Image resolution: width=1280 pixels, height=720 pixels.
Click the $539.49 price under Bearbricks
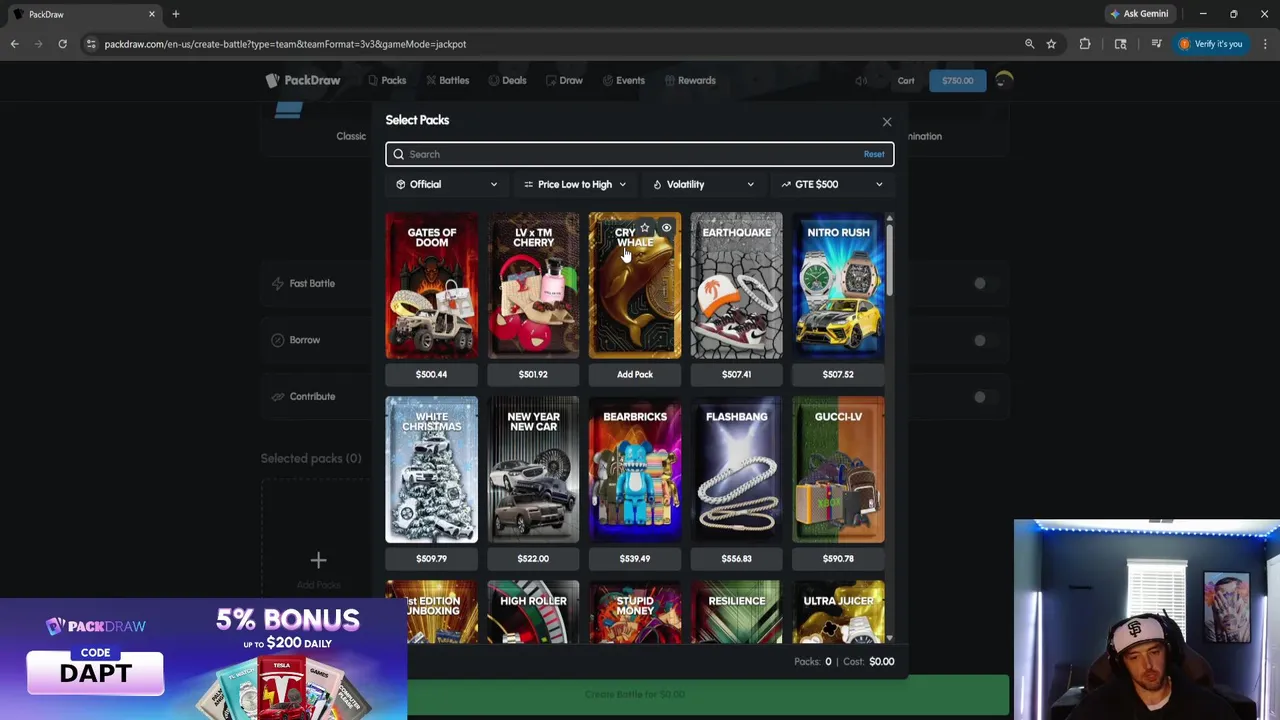[x=635, y=559]
